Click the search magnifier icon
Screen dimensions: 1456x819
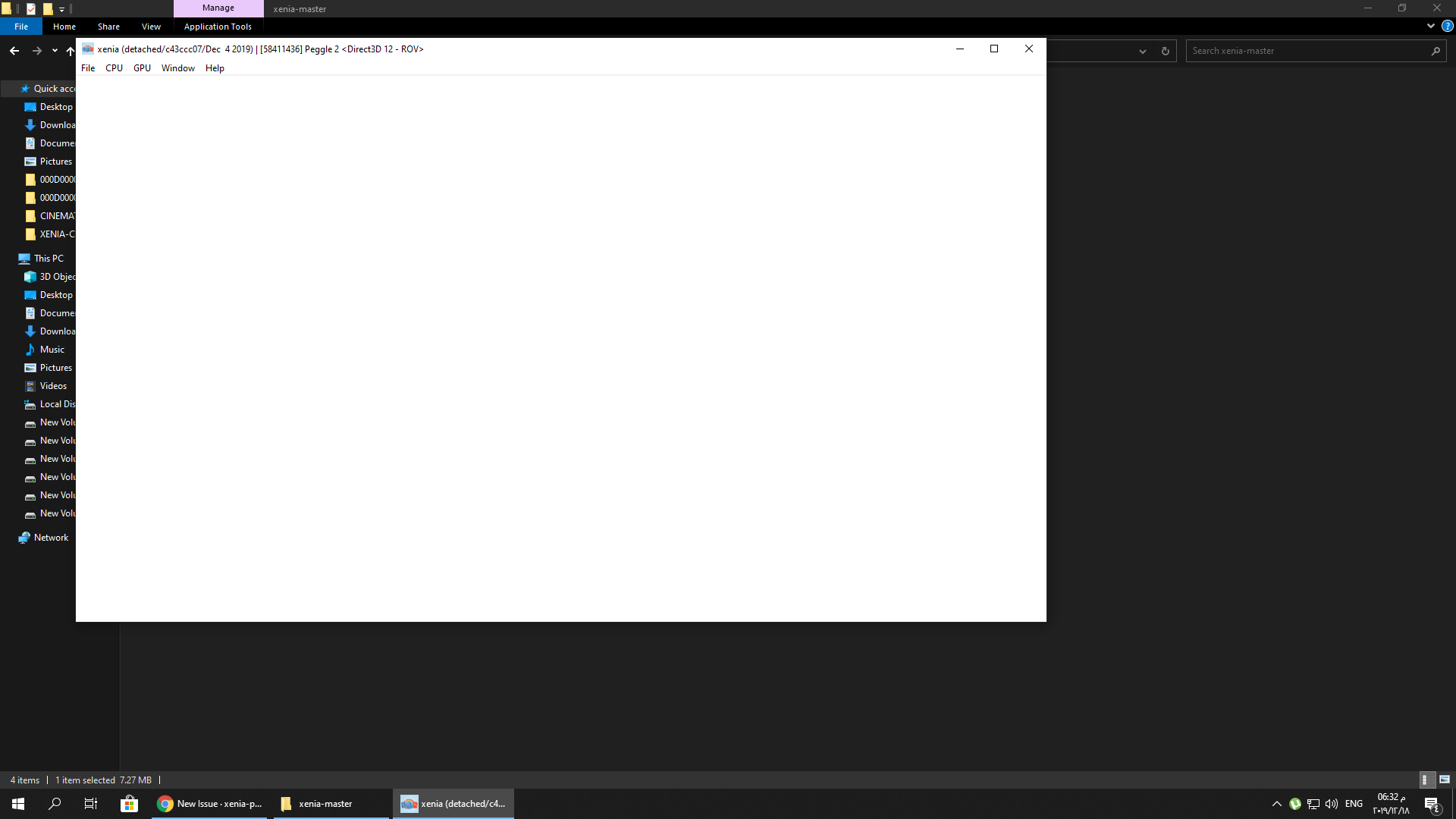click(x=1436, y=51)
